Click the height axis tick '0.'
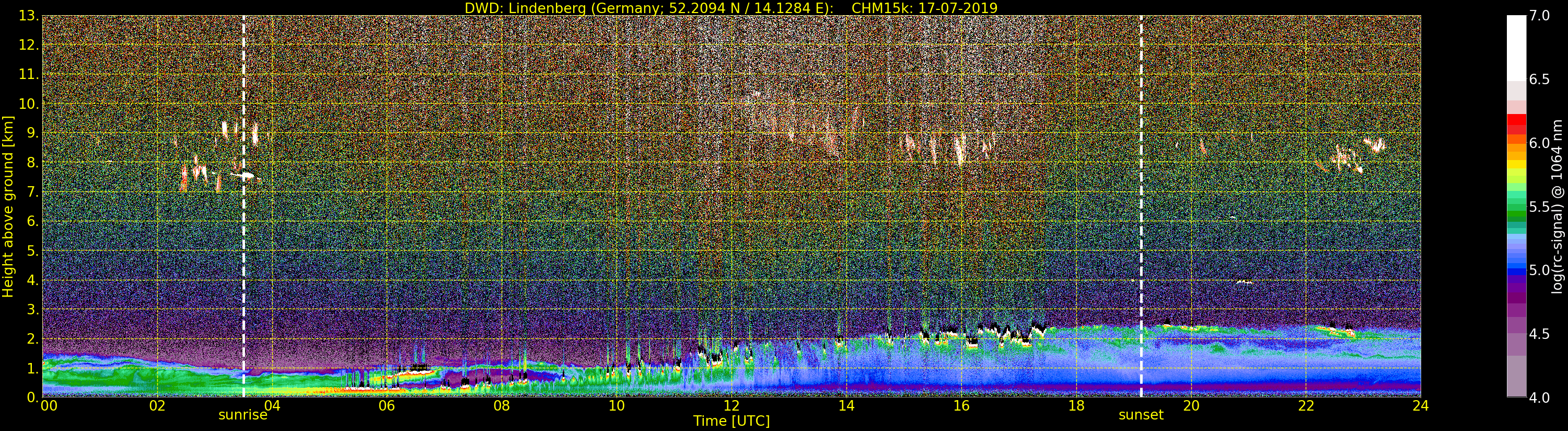This screenshot has width=1568, height=431. pyautogui.click(x=32, y=397)
